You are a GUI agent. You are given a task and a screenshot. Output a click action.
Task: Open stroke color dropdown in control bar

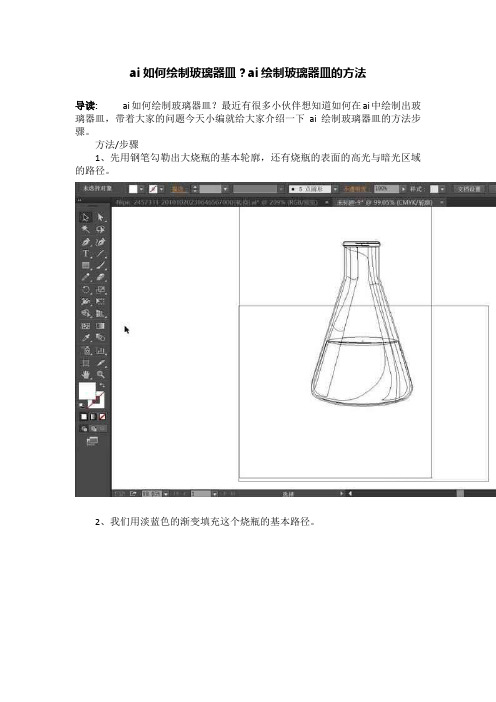coord(162,189)
